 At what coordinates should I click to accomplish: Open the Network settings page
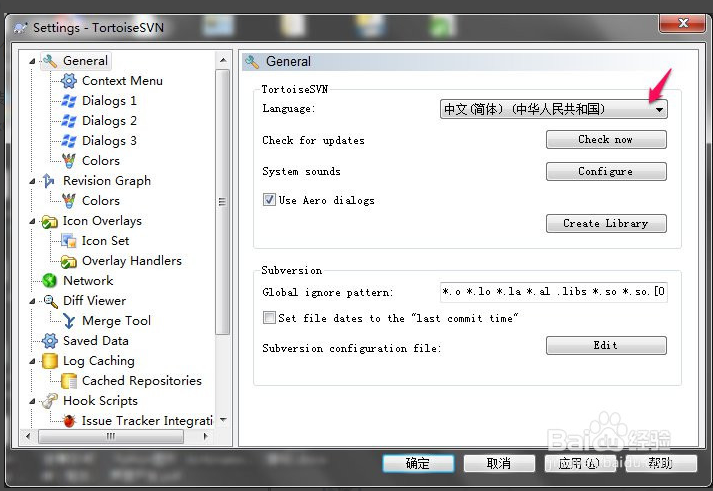(x=88, y=281)
